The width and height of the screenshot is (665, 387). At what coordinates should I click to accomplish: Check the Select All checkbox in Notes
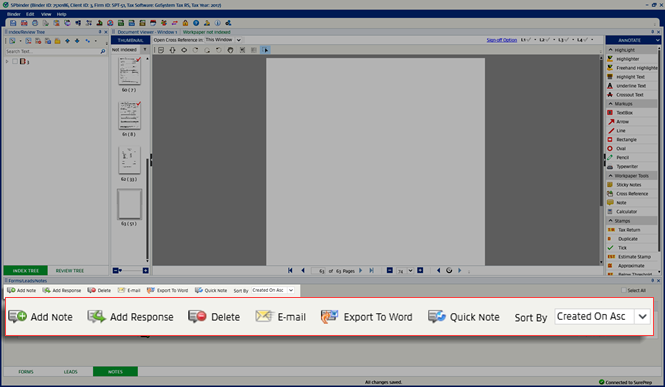[623, 290]
